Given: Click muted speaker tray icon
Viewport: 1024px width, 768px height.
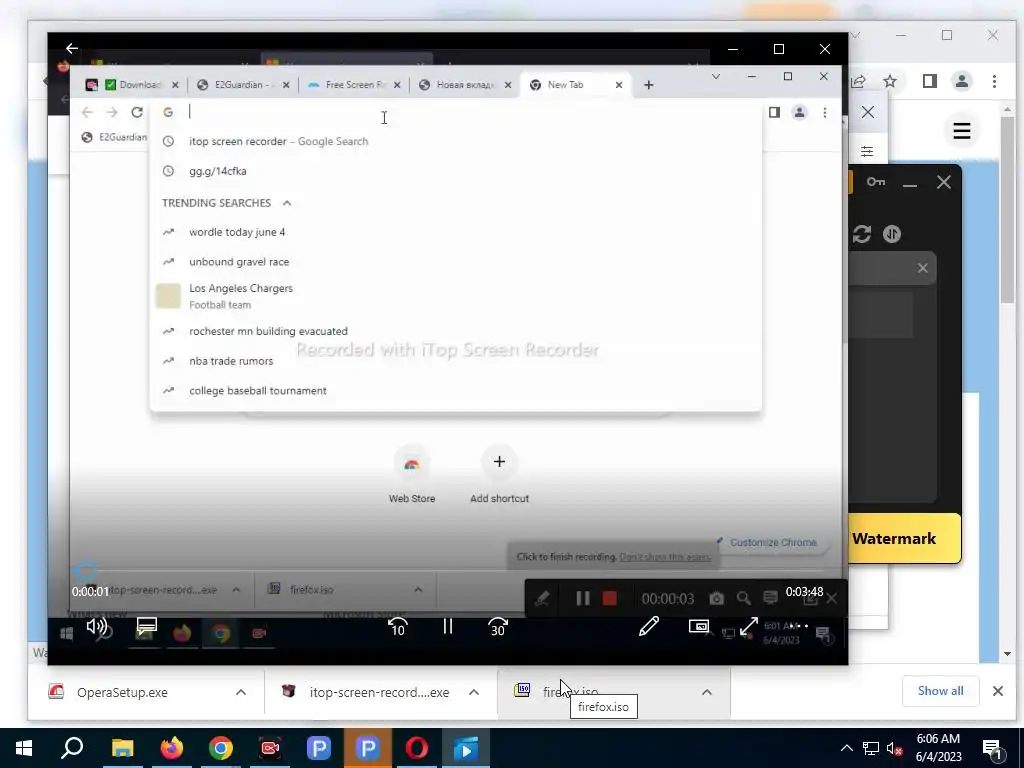Looking at the screenshot, I should (894, 748).
